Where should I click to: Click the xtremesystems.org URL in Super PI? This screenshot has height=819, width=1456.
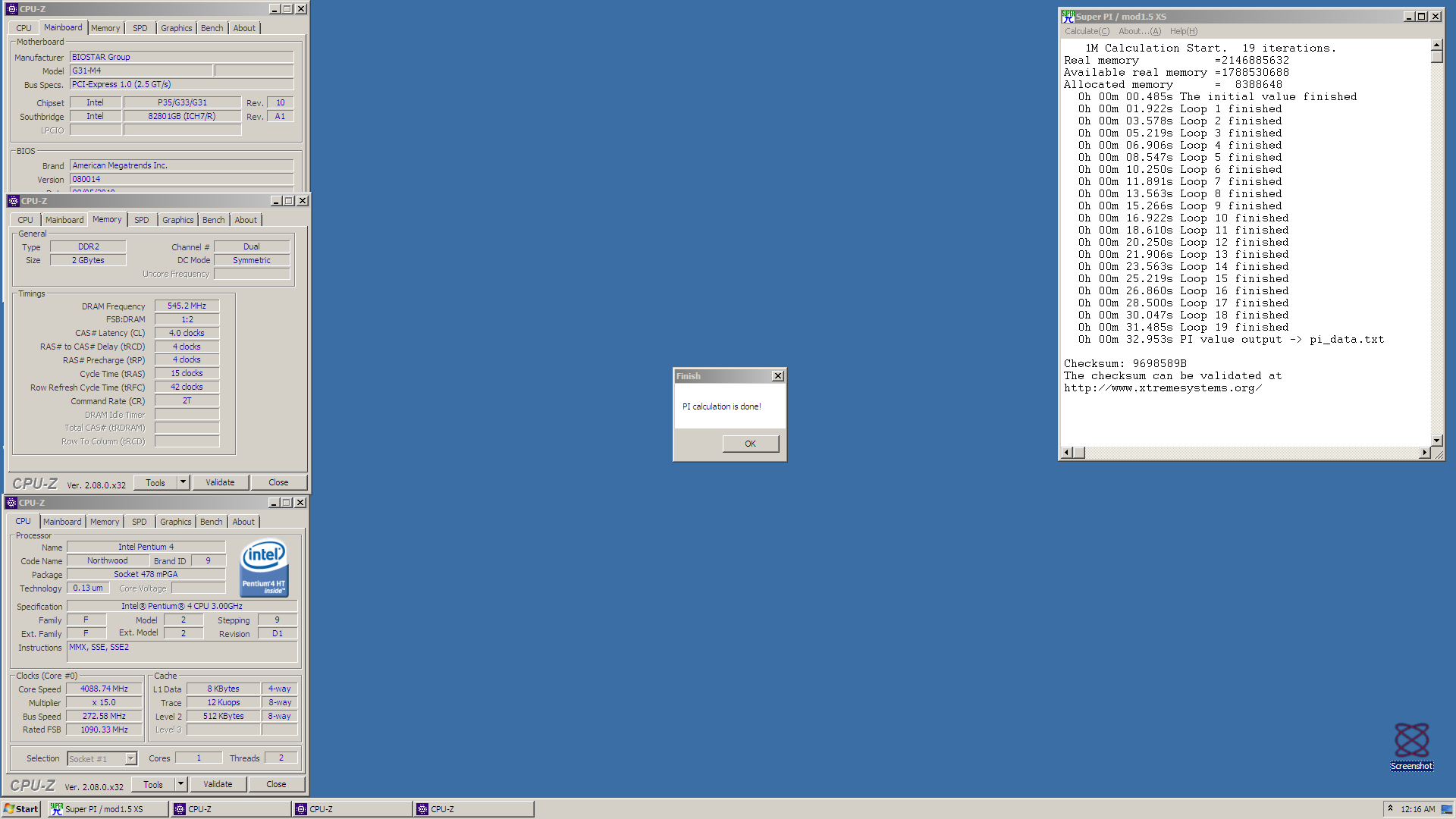[x=1163, y=388]
